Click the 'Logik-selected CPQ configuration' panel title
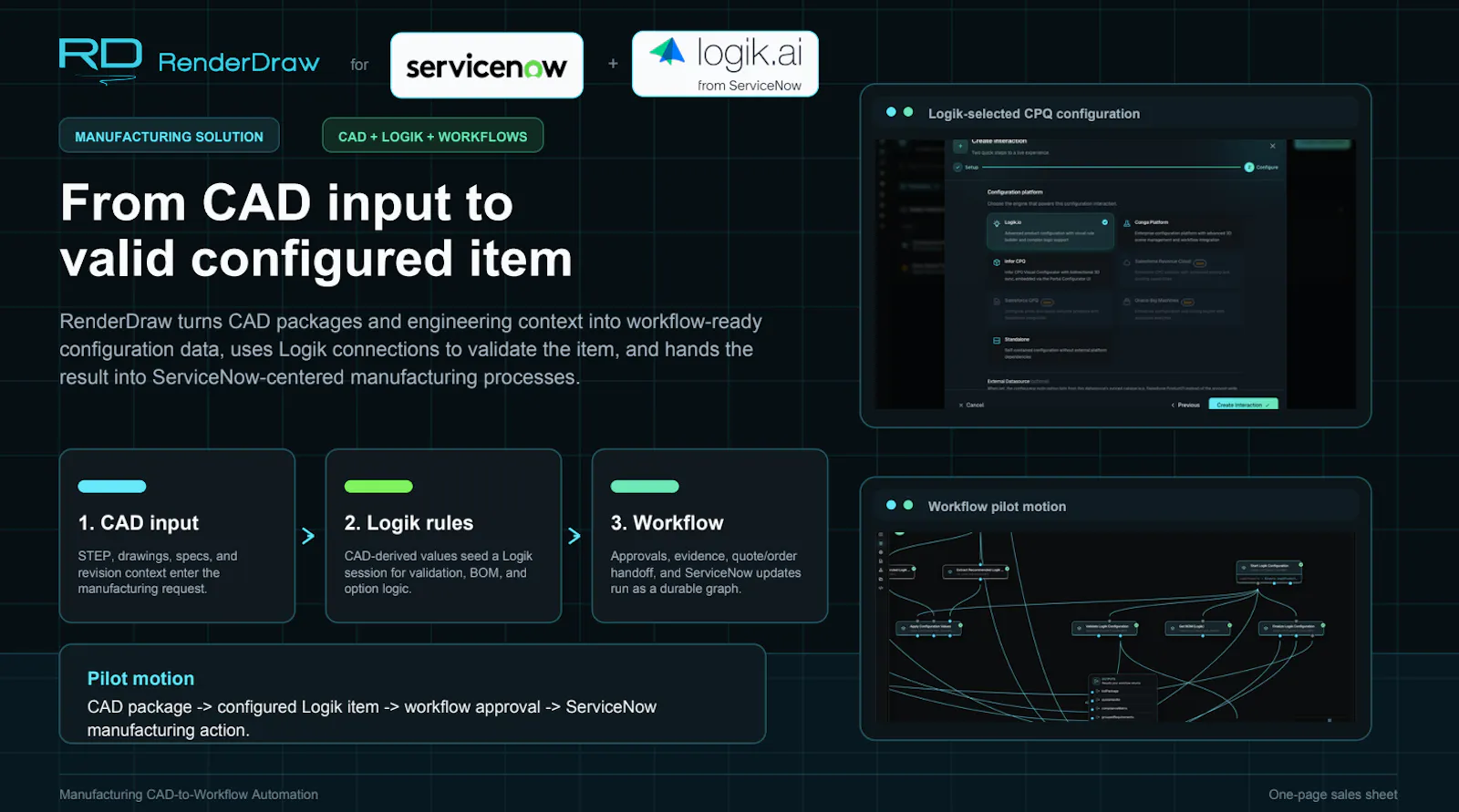 [1034, 114]
